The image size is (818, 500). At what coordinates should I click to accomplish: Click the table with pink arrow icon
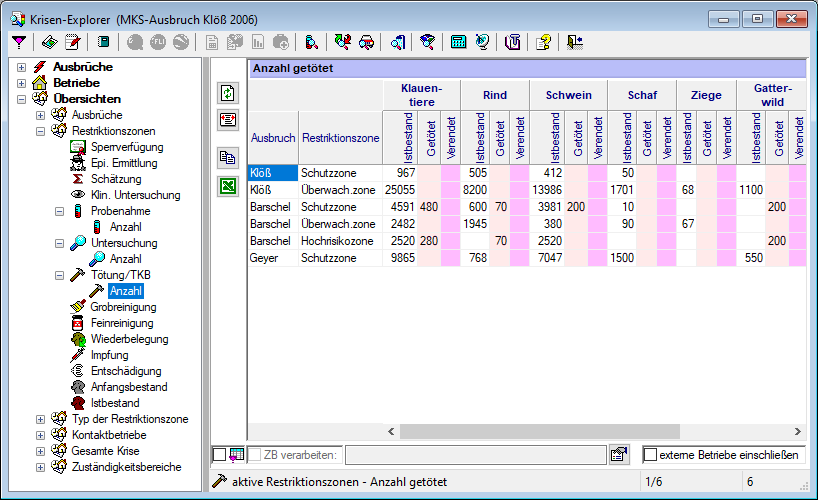236,455
